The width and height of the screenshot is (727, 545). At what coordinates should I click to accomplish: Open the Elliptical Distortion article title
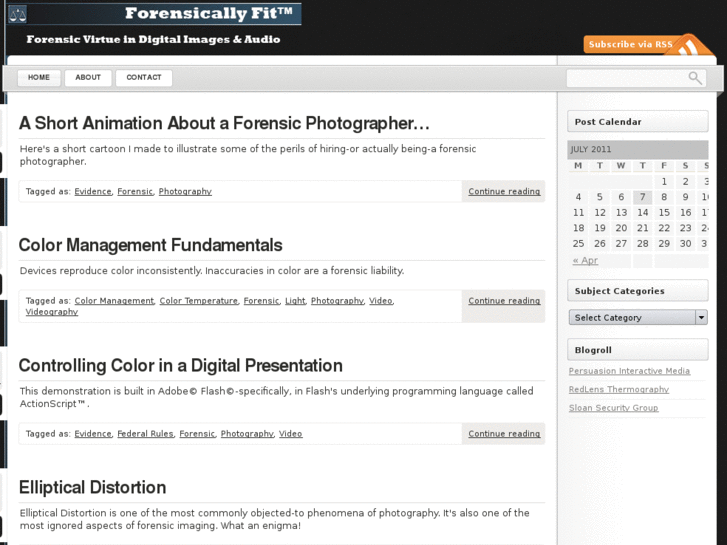92,488
